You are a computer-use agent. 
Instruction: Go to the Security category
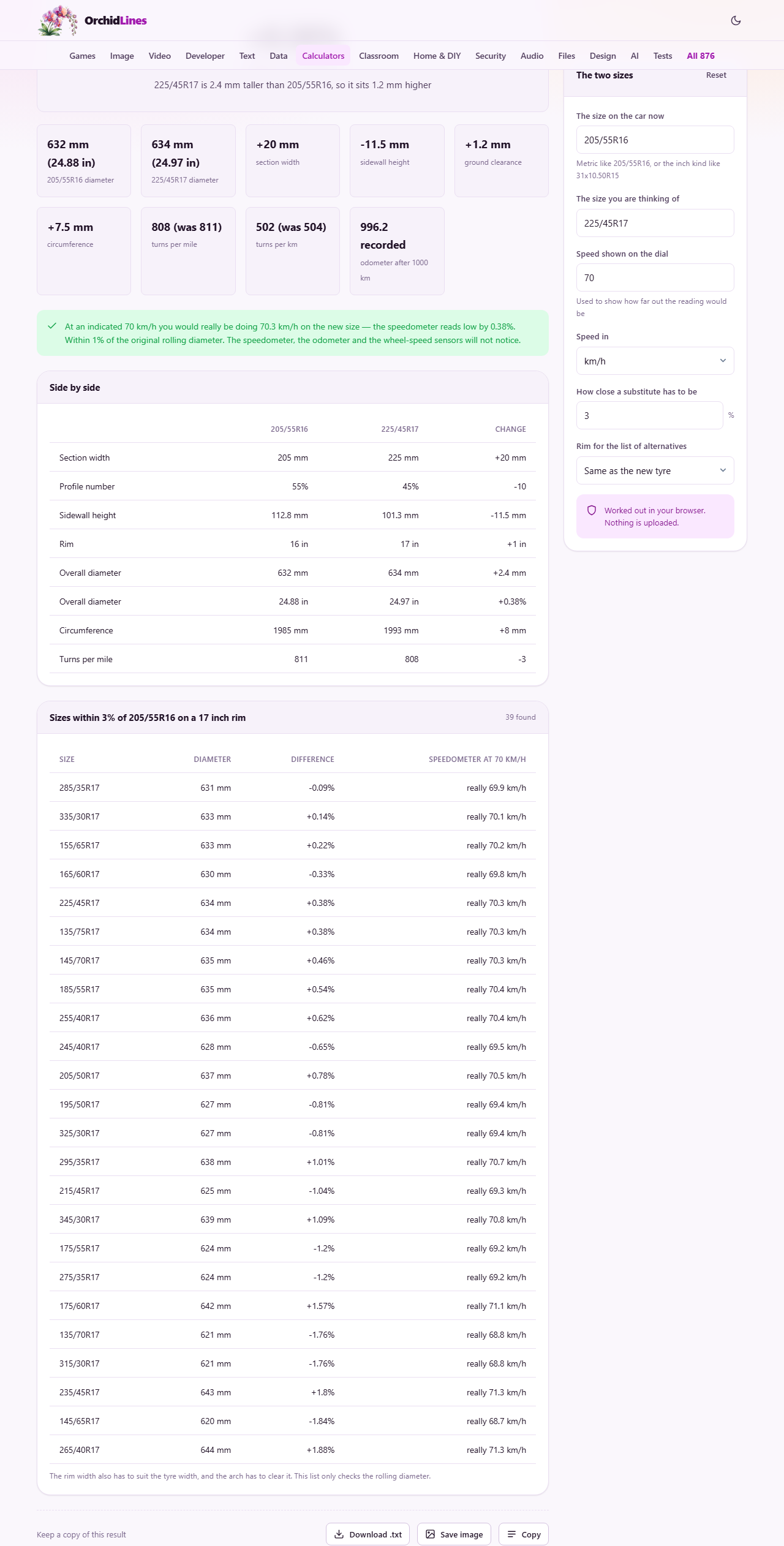(490, 56)
